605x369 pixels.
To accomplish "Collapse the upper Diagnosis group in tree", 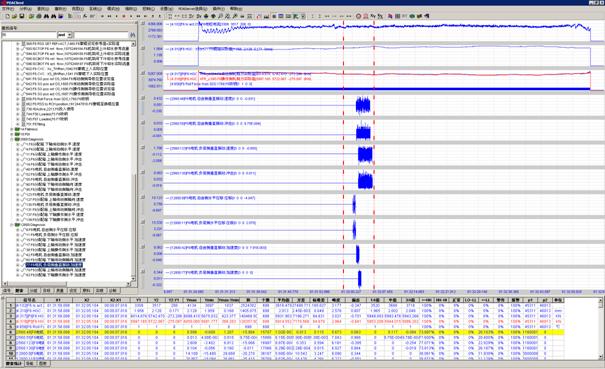I will [12, 139].
